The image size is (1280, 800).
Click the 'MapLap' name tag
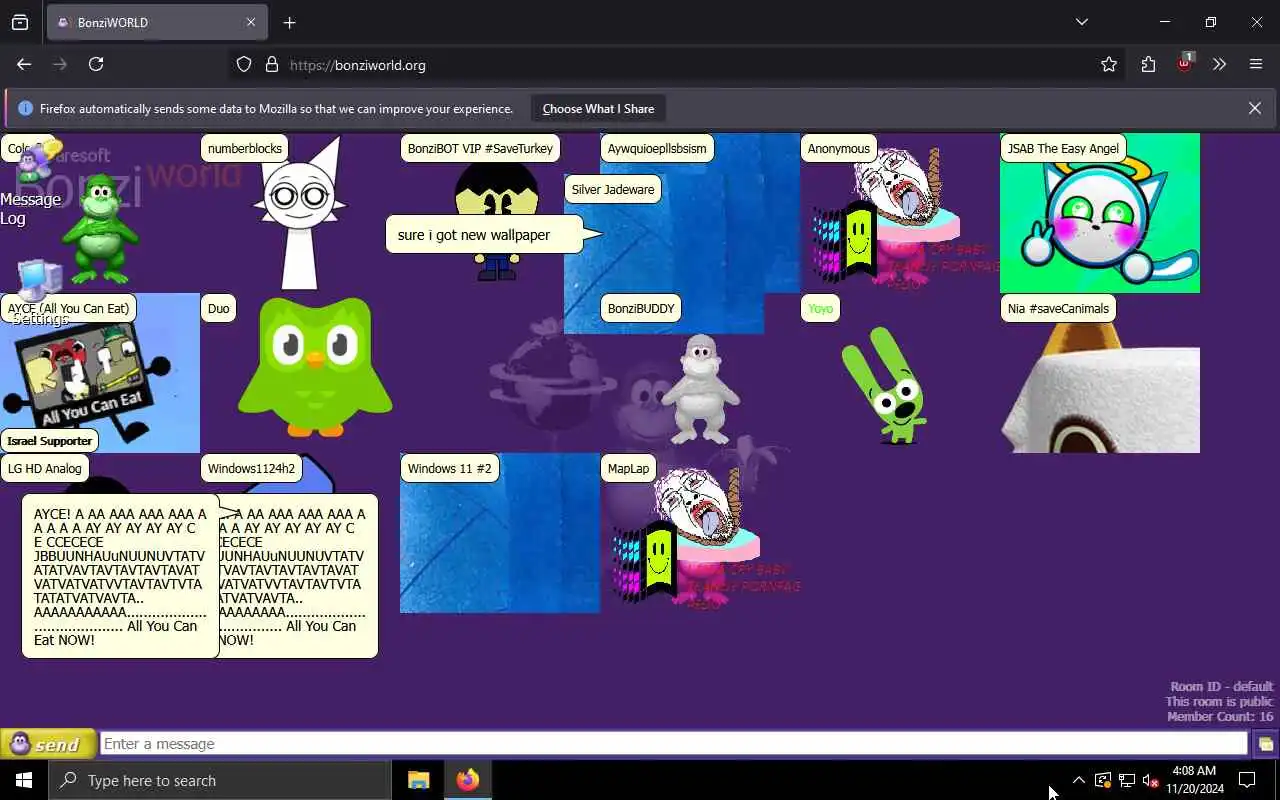point(628,469)
